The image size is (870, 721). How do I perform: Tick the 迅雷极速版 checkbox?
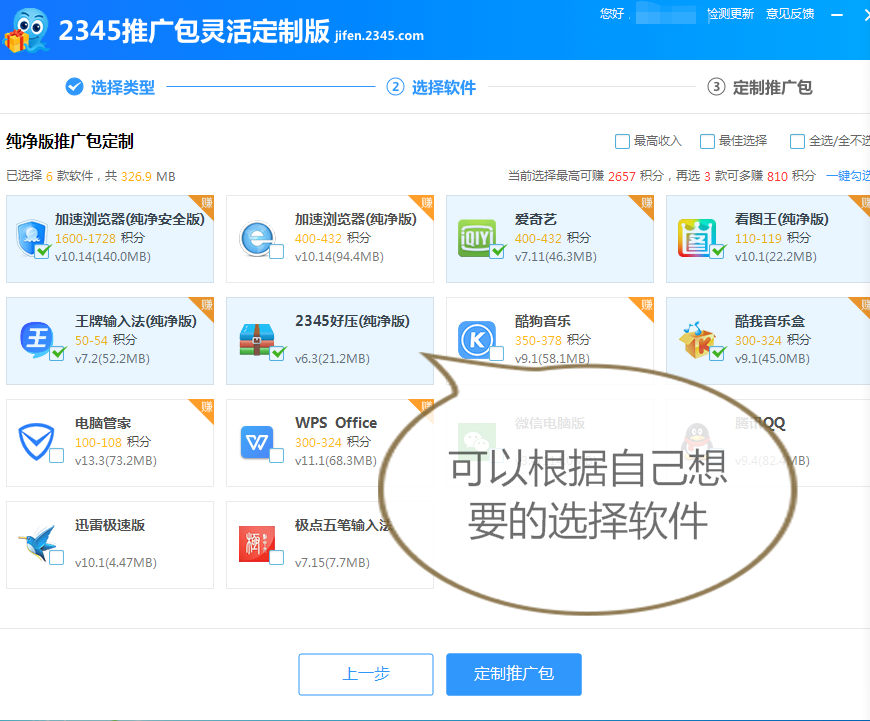(57, 557)
